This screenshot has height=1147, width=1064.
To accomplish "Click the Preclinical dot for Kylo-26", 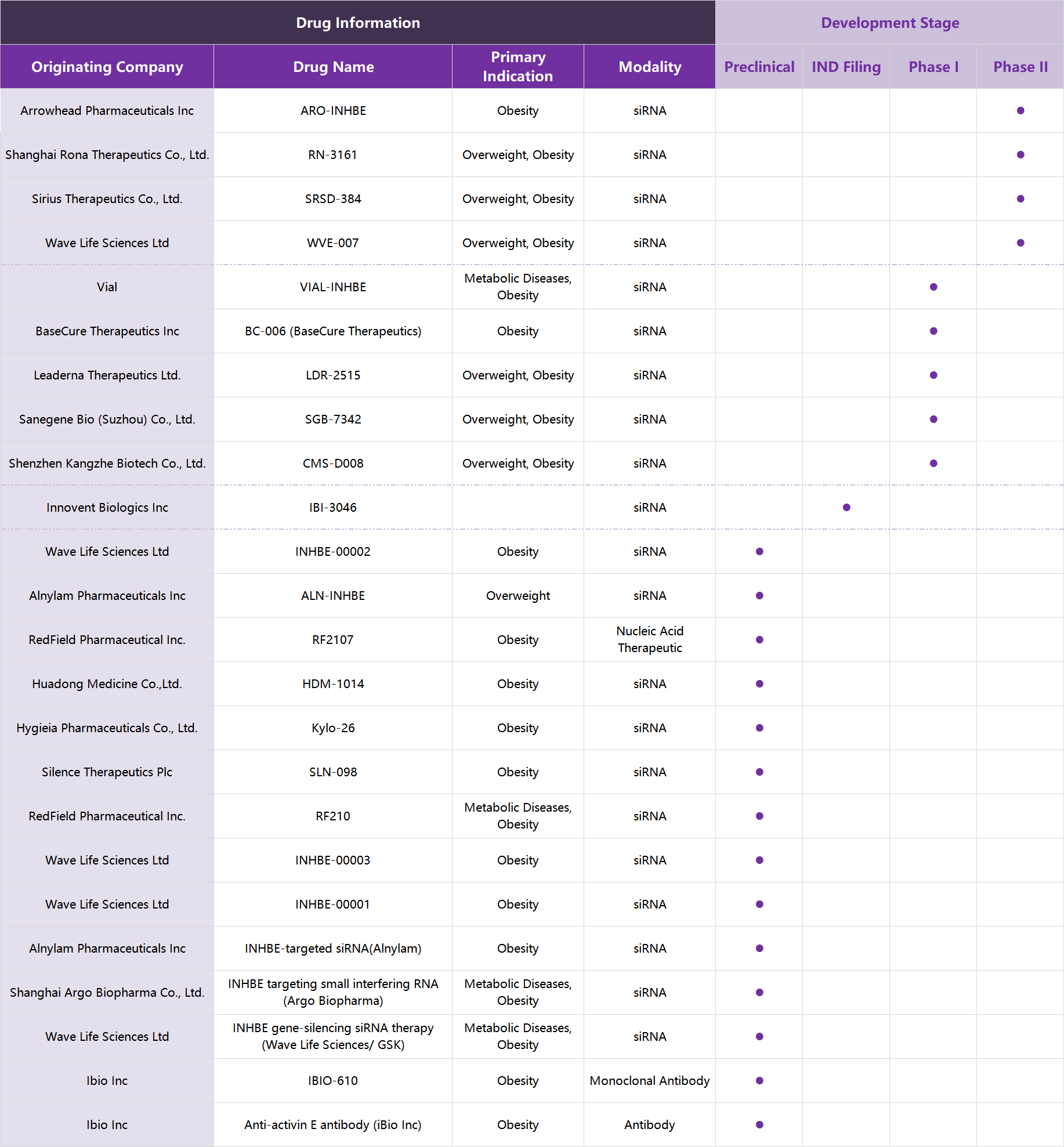I will tap(759, 728).
